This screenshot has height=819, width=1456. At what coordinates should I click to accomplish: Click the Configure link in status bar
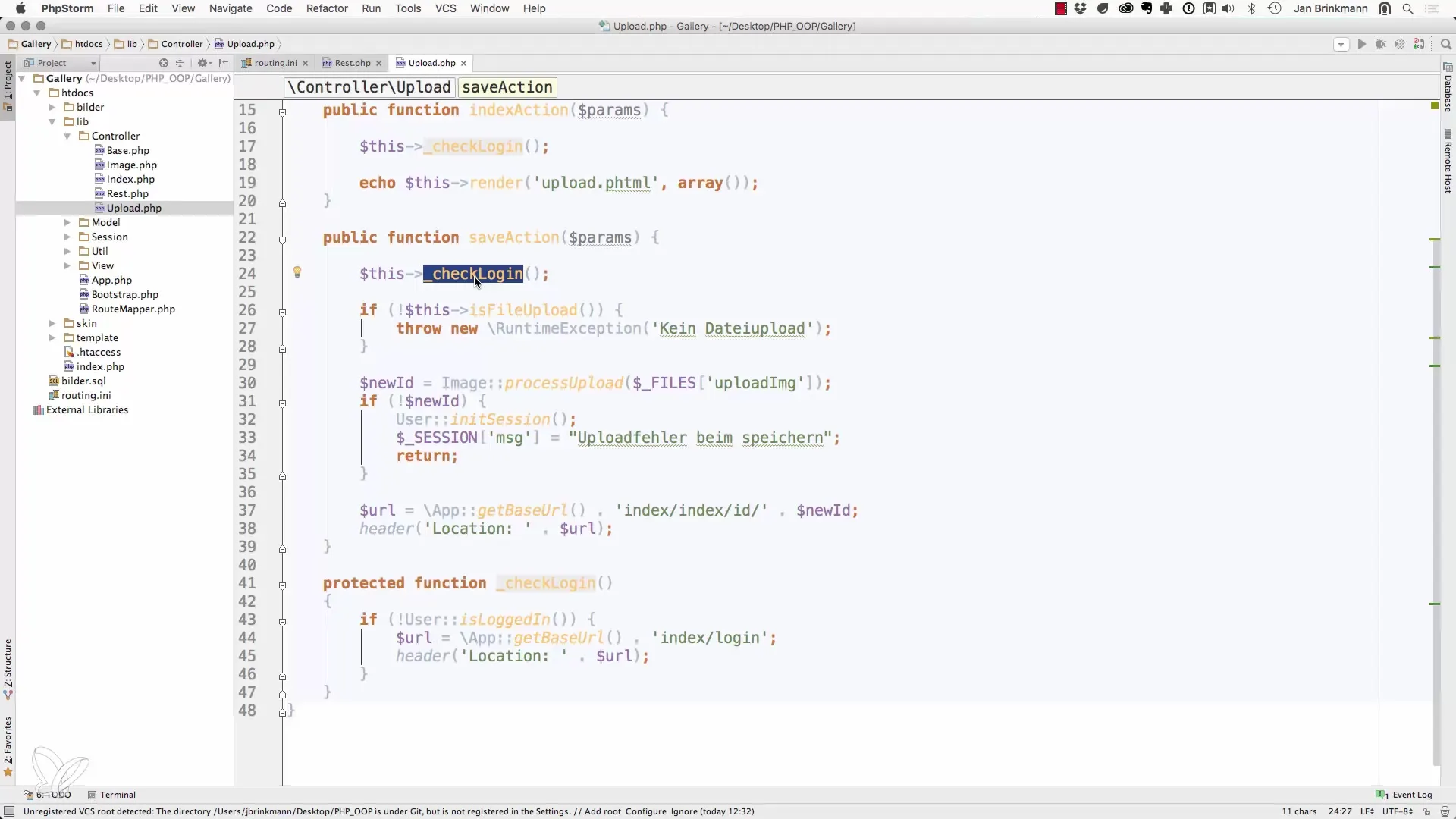(x=645, y=811)
